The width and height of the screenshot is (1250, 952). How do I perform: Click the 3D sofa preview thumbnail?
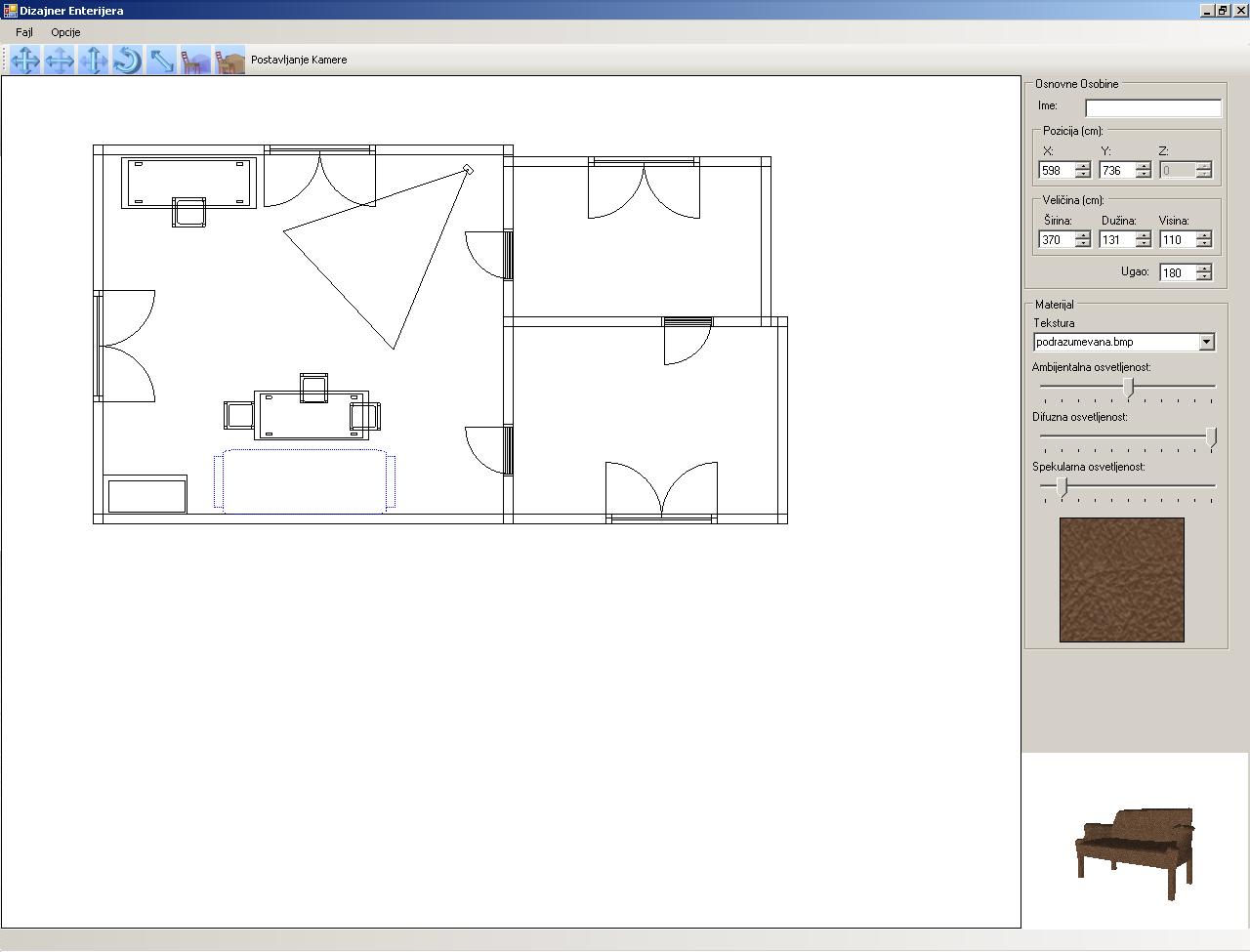[1135, 848]
